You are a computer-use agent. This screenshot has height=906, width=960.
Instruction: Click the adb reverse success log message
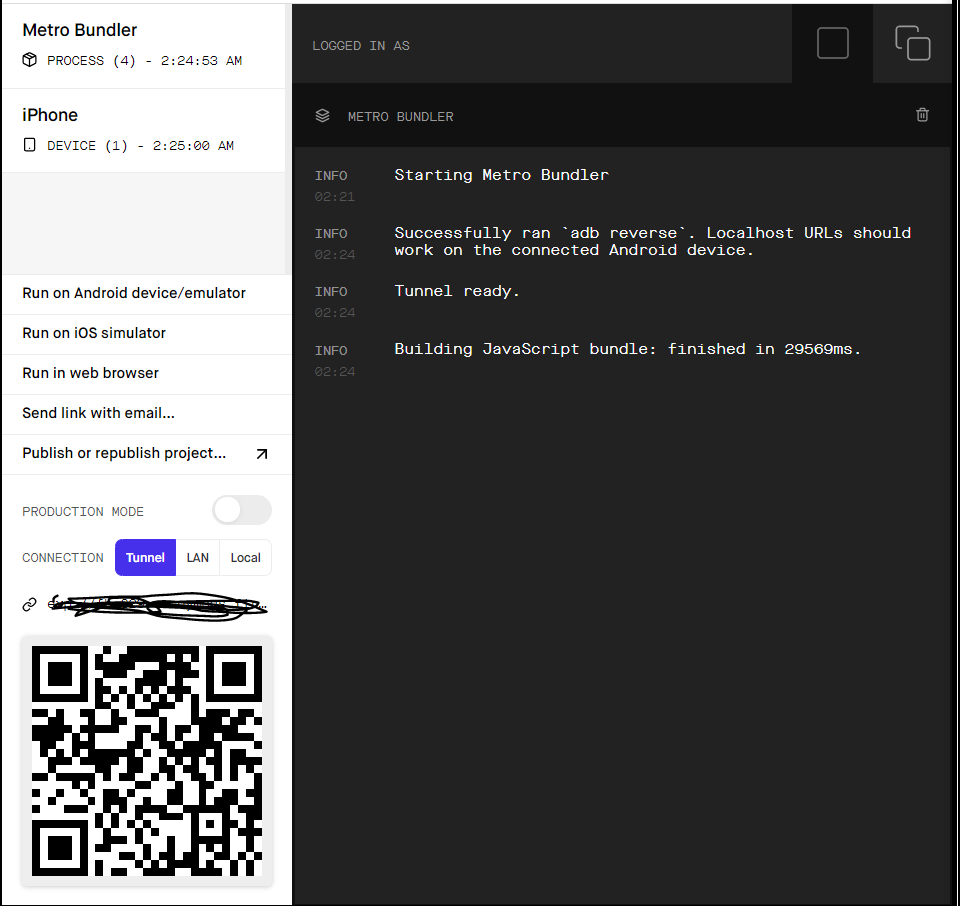click(x=653, y=242)
